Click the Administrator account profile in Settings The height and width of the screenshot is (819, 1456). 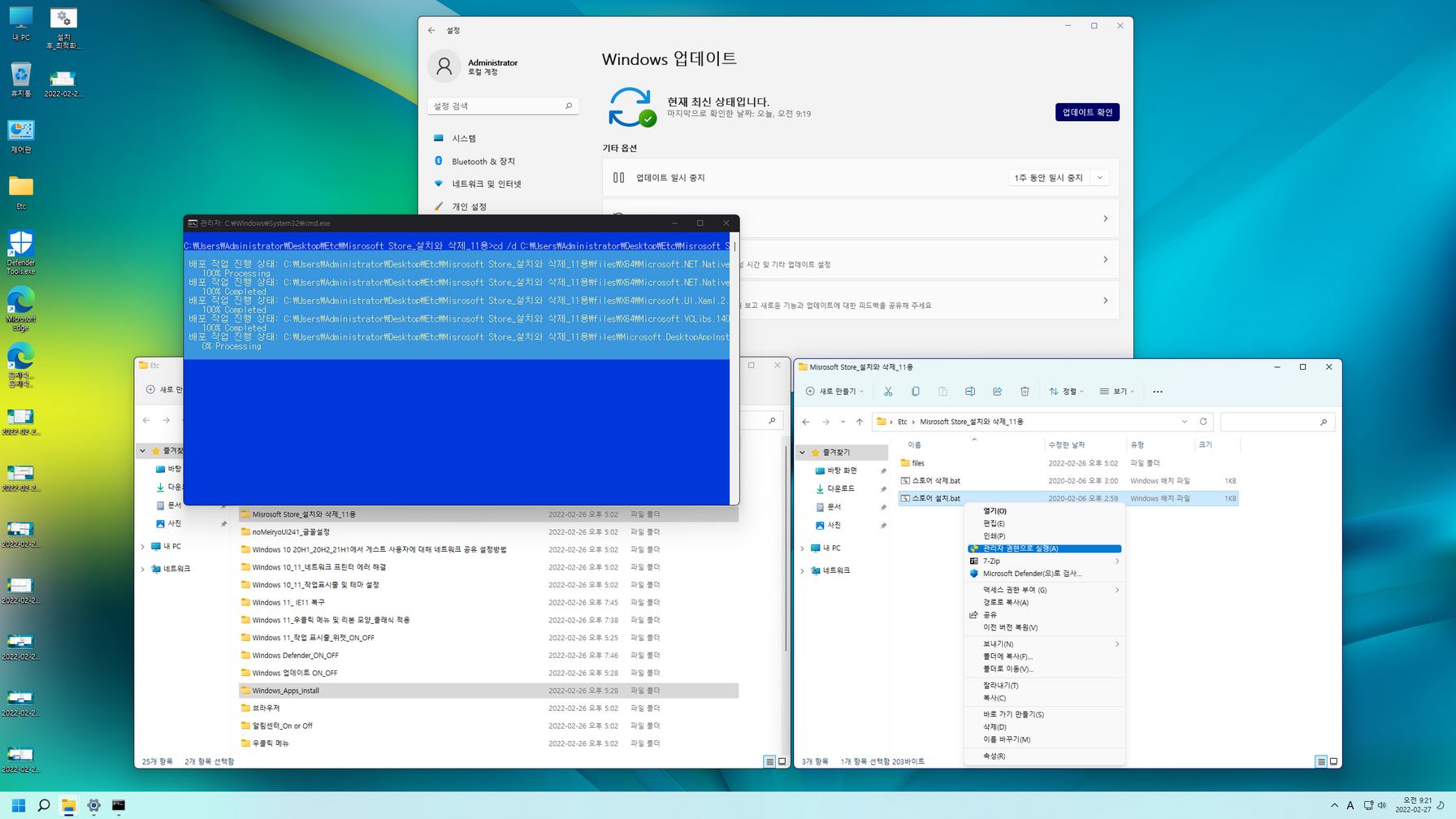pyautogui.click(x=474, y=67)
